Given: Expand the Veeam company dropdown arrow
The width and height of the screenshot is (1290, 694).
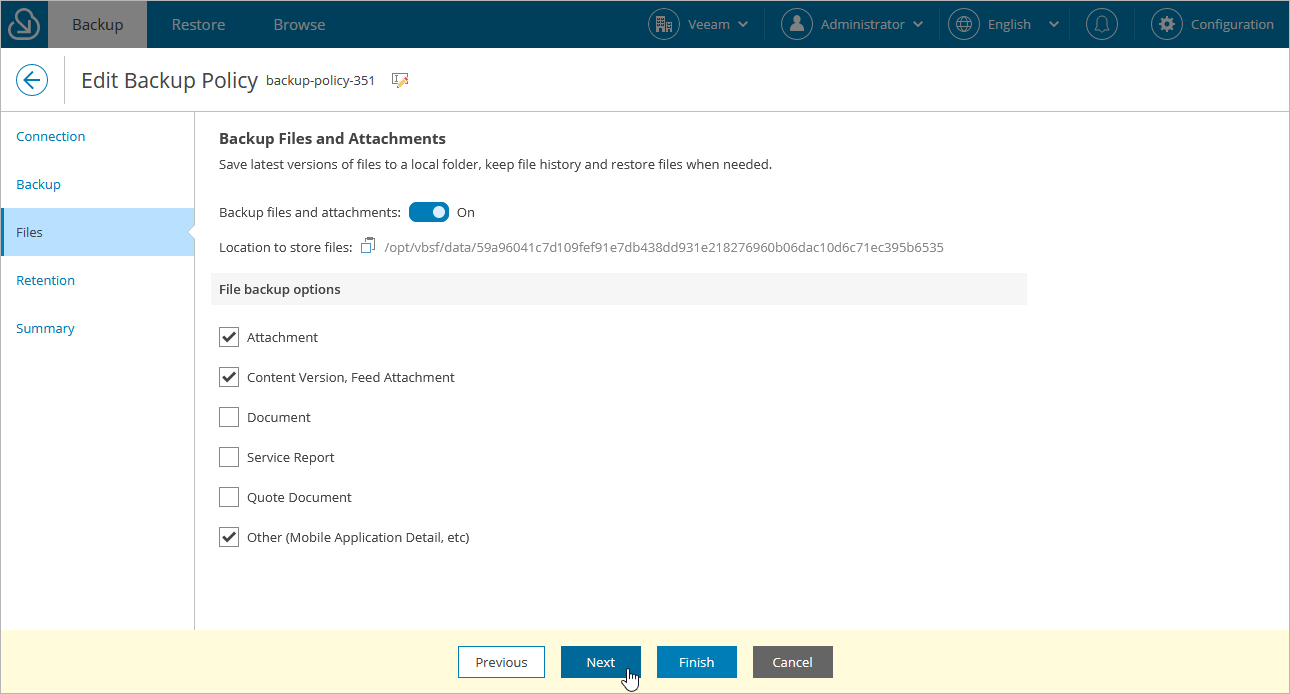Looking at the screenshot, I should click(x=742, y=25).
